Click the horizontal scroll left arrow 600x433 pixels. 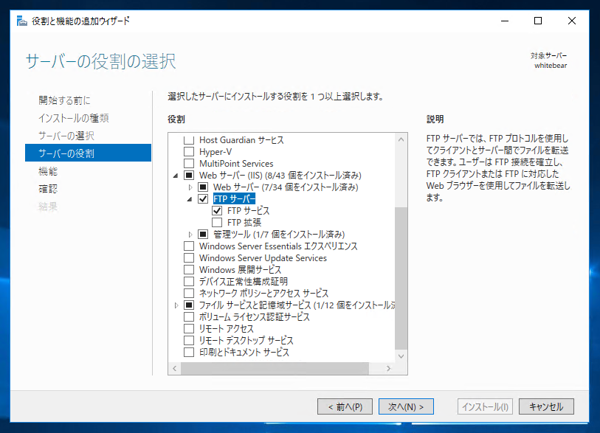175,368
